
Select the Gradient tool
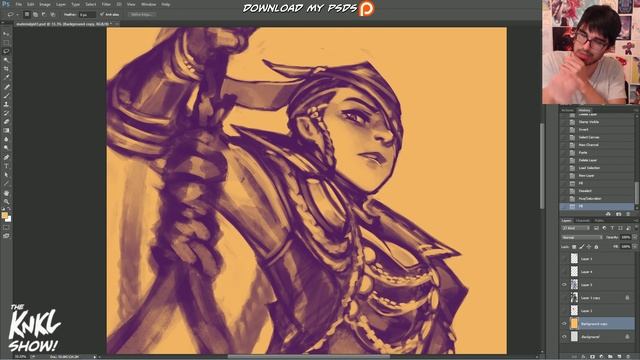click(6, 131)
